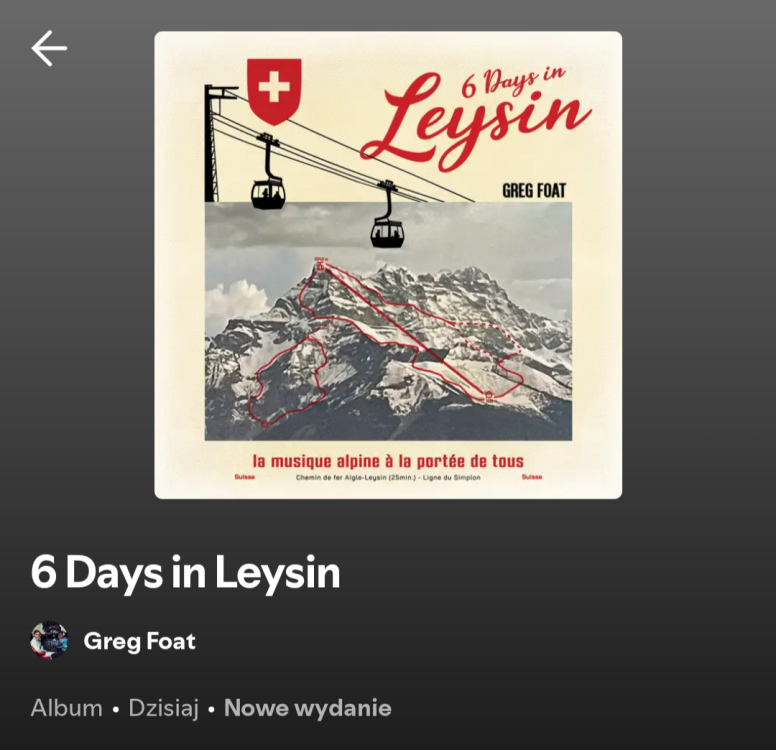Go back using the left arrow
The image size is (776, 750).
pyautogui.click(x=49, y=49)
